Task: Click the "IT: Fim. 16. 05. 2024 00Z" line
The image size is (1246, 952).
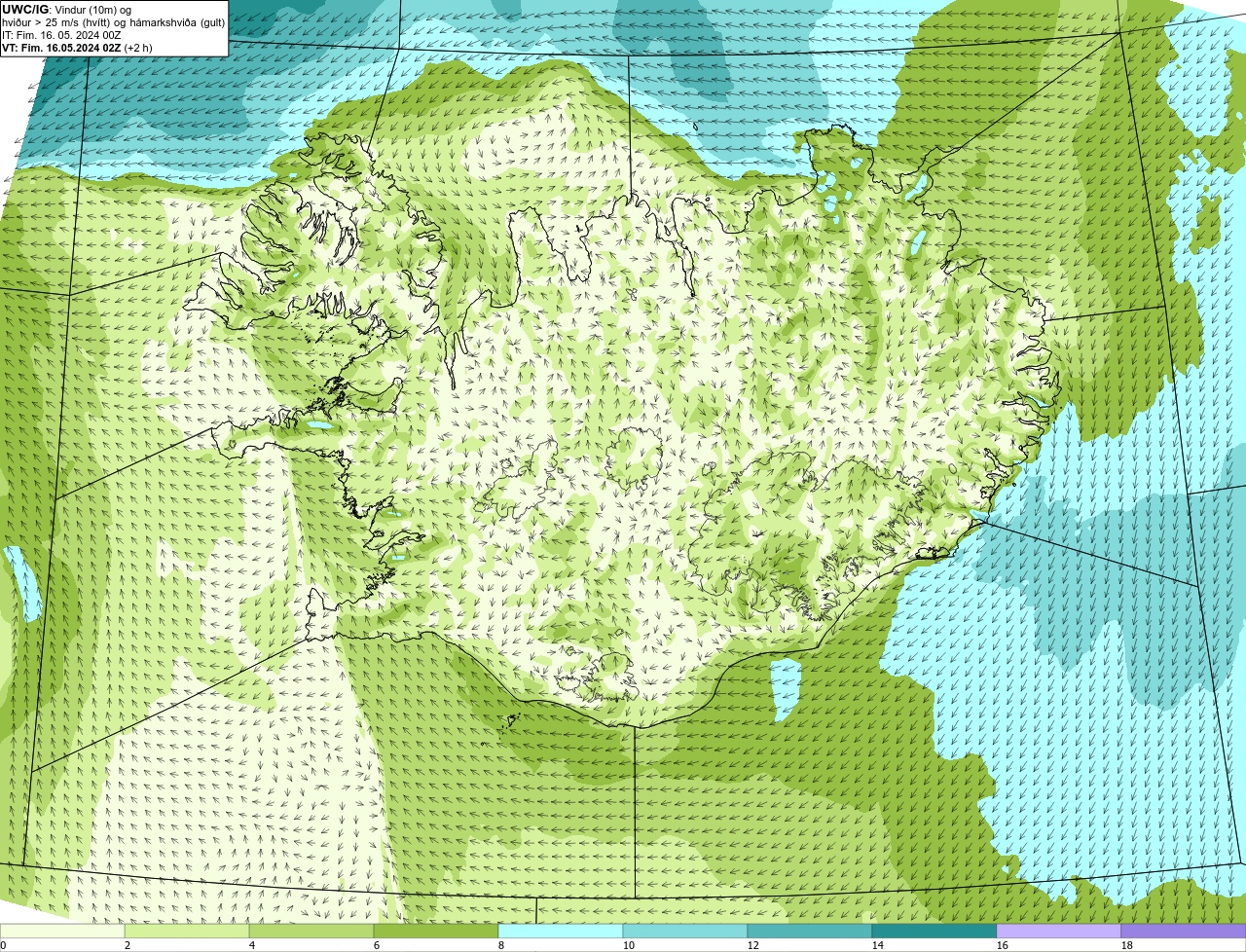Action: point(61,35)
